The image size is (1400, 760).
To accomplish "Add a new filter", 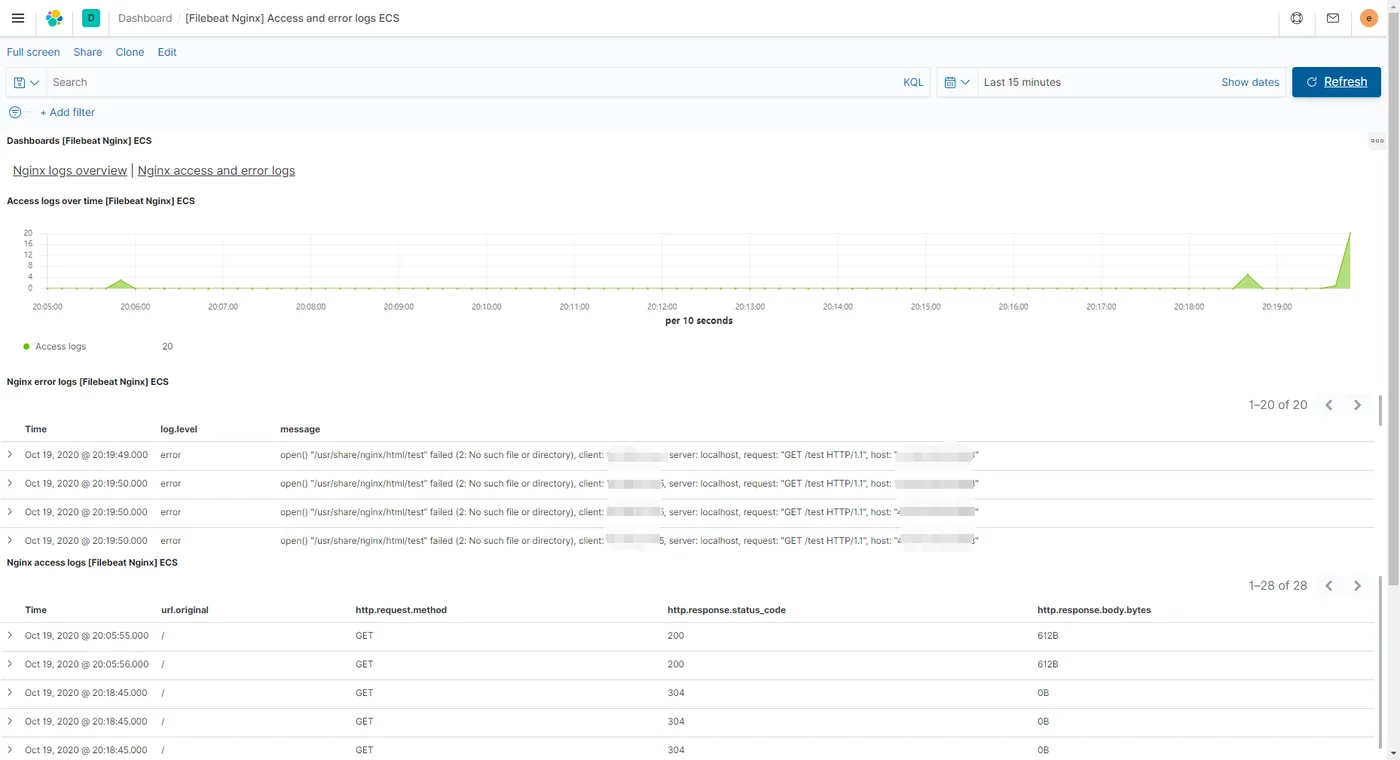I will (x=68, y=112).
